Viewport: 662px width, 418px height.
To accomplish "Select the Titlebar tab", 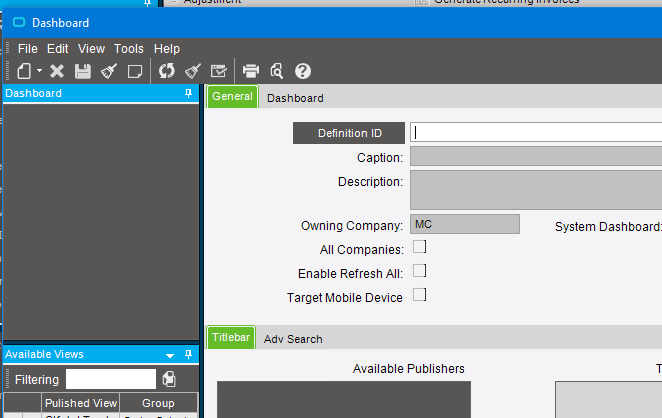I will tap(231, 337).
